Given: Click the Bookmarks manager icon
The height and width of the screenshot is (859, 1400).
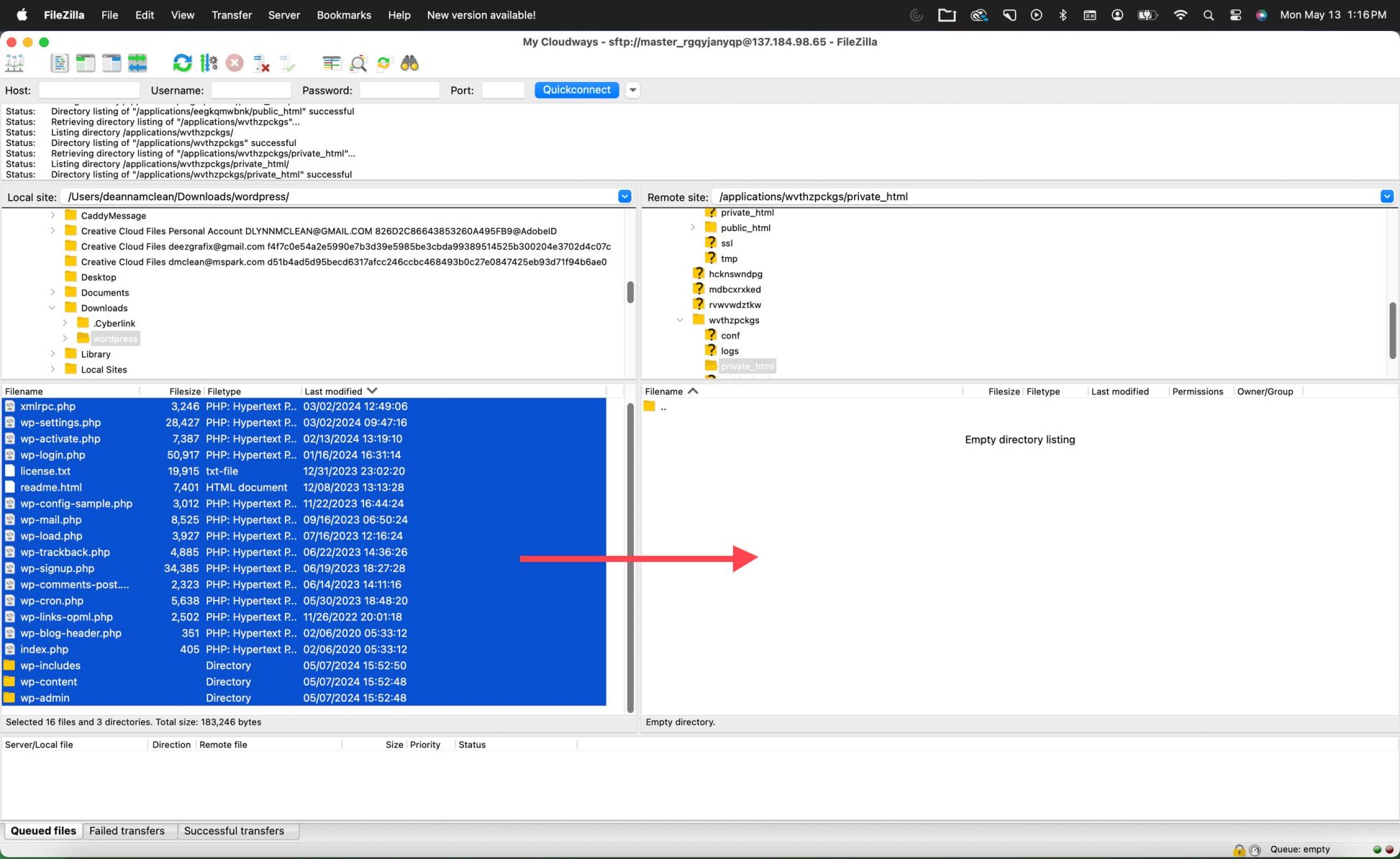Looking at the screenshot, I should click(x=331, y=63).
